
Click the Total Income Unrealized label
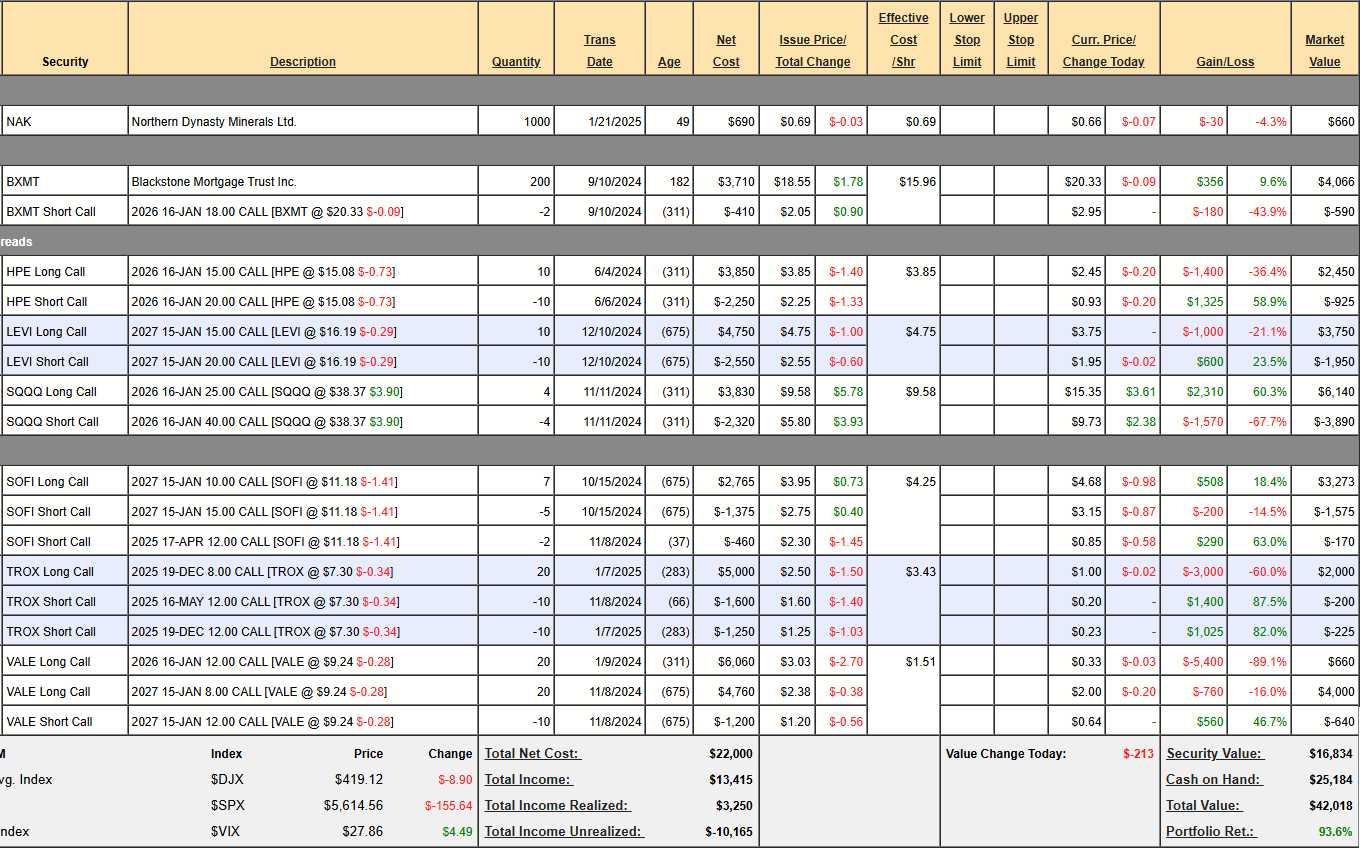click(564, 832)
